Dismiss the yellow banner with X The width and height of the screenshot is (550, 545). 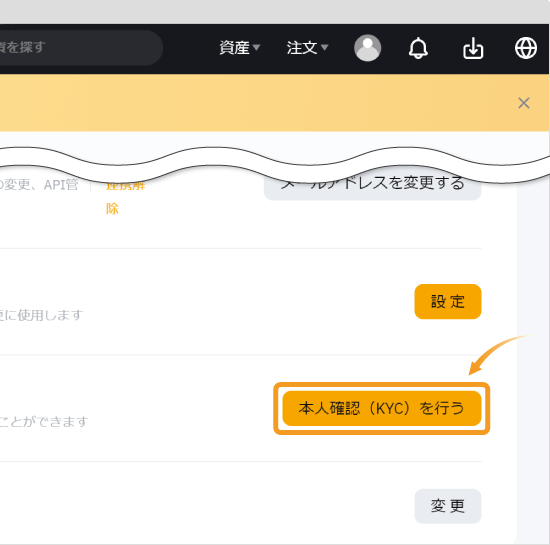524,103
